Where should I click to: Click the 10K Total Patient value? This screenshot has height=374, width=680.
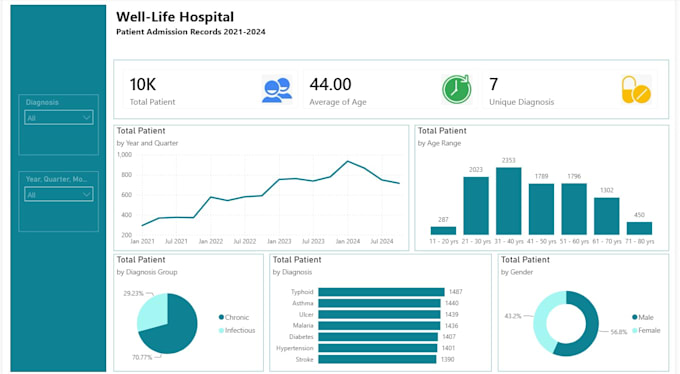click(x=143, y=84)
